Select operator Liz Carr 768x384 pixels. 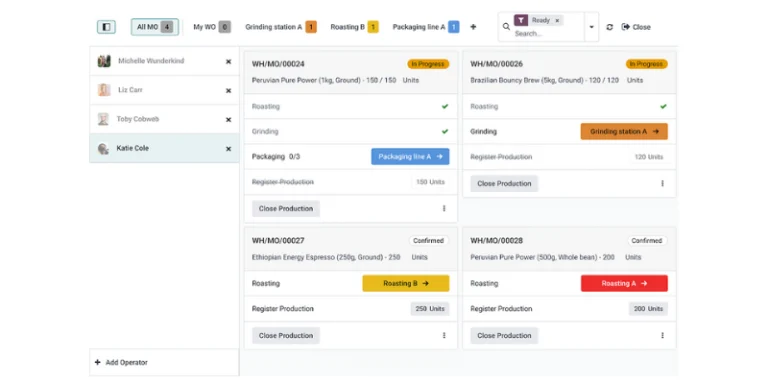click(x=164, y=90)
